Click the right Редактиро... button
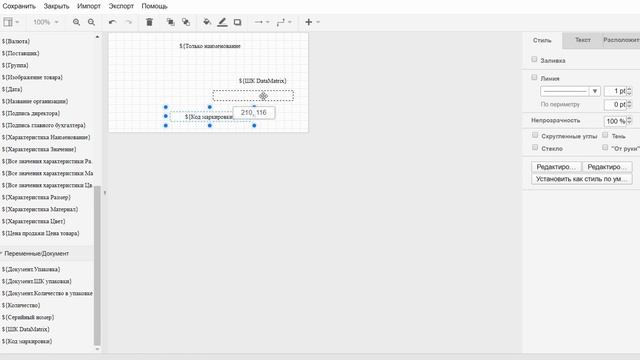Image resolution: width=640 pixels, height=360 pixels. (x=607, y=167)
